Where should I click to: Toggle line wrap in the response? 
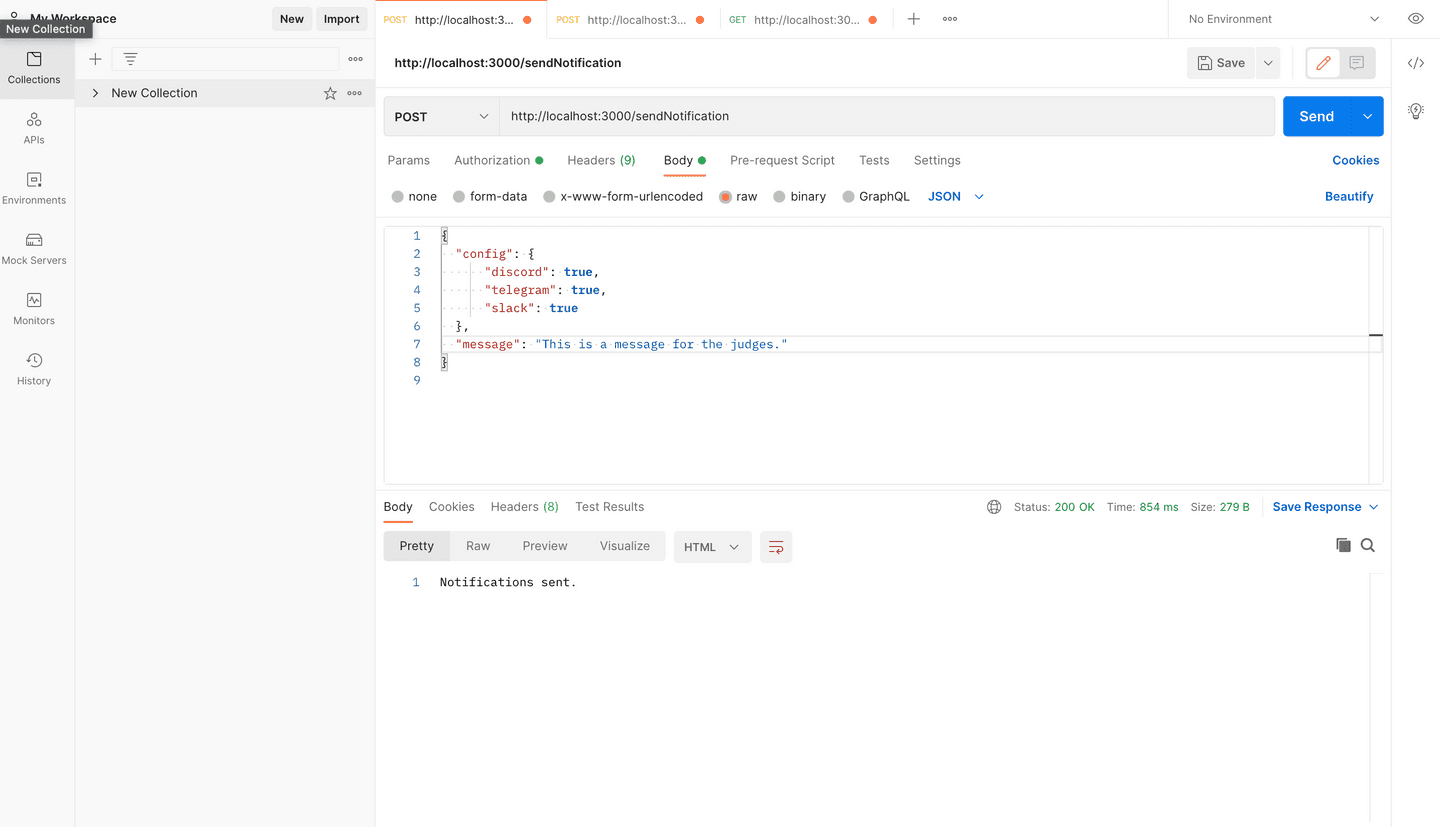click(776, 547)
